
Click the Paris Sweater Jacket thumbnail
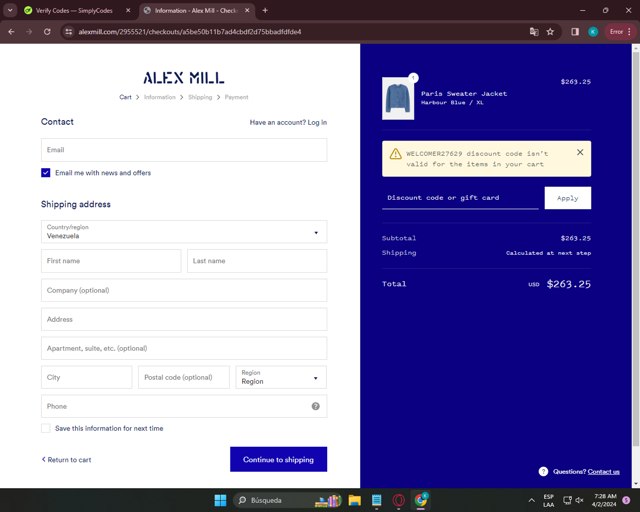pos(398,98)
